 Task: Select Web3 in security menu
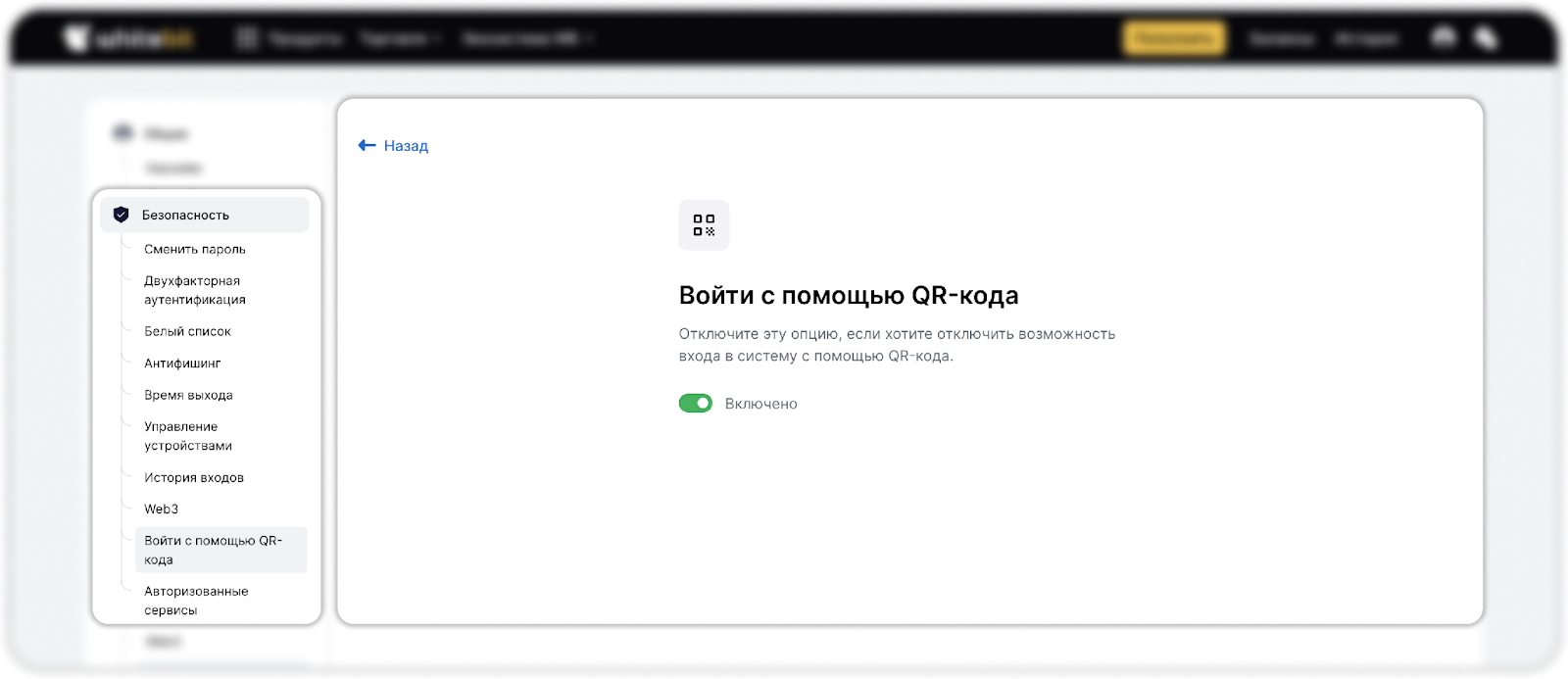tap(161, 509)
